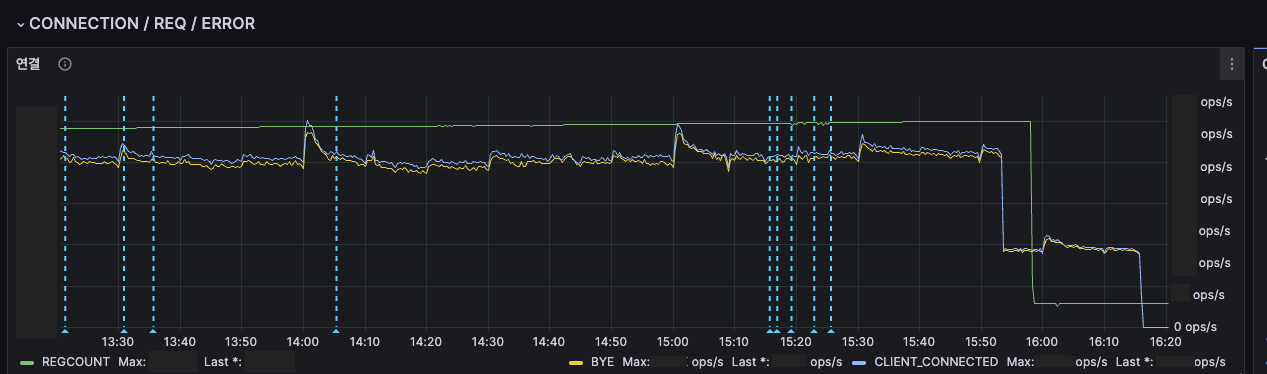This screenshot has width=1267, height=374.
Task: Open the 연결 panel title
Action: (28, 64)
